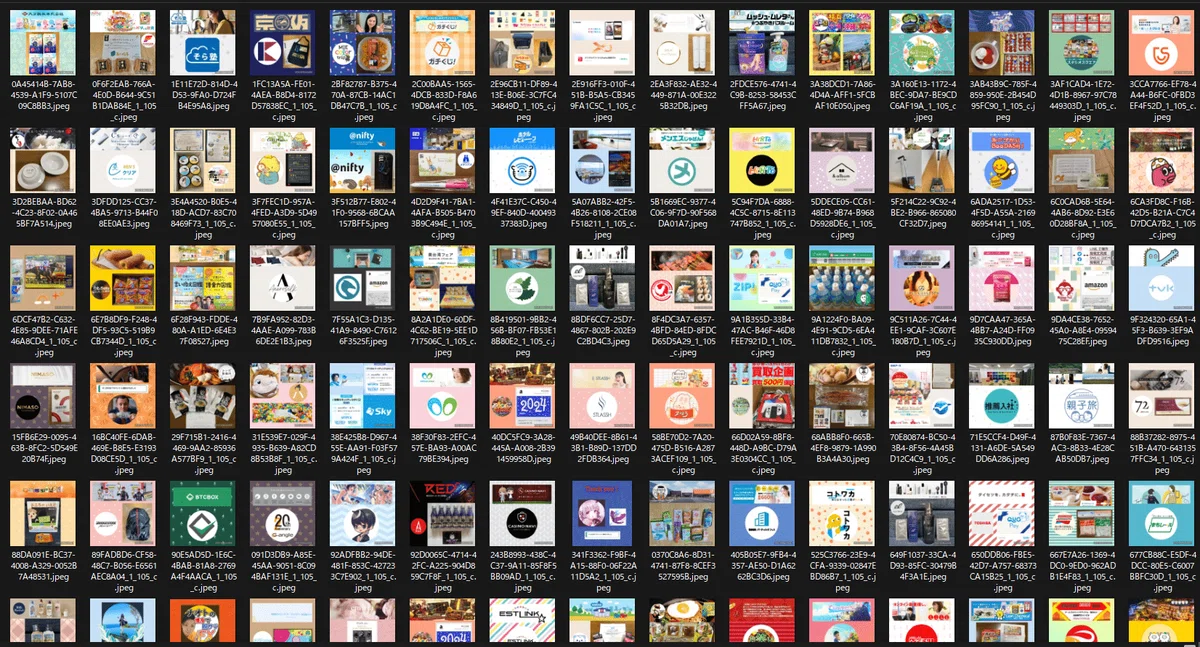Choose the thumbnail of file 3A38DCD1-7A86
The width and height of the screenshot is (1200, 647).
843,43
